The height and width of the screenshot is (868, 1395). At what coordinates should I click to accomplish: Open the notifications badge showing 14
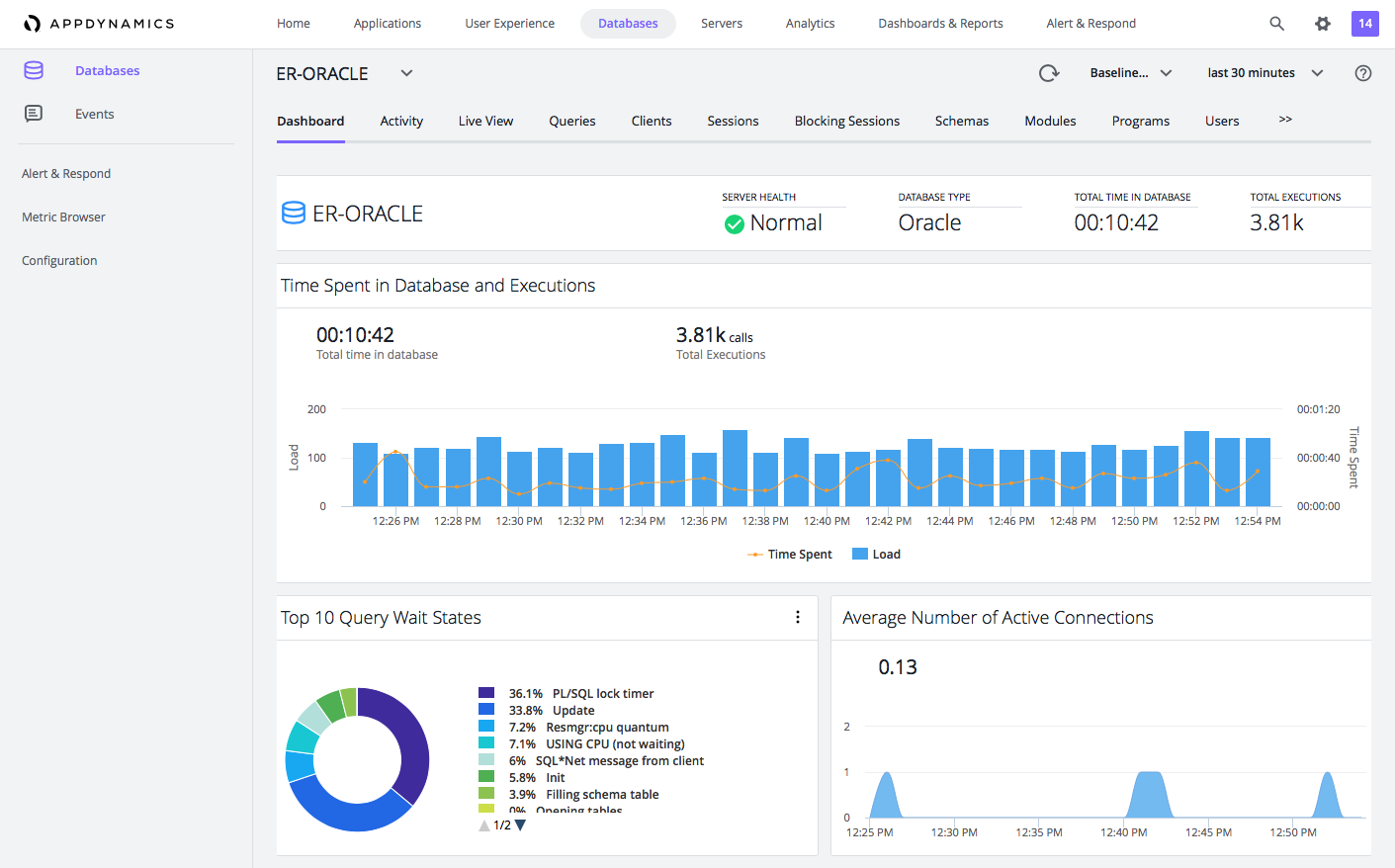click(1365, 24)
